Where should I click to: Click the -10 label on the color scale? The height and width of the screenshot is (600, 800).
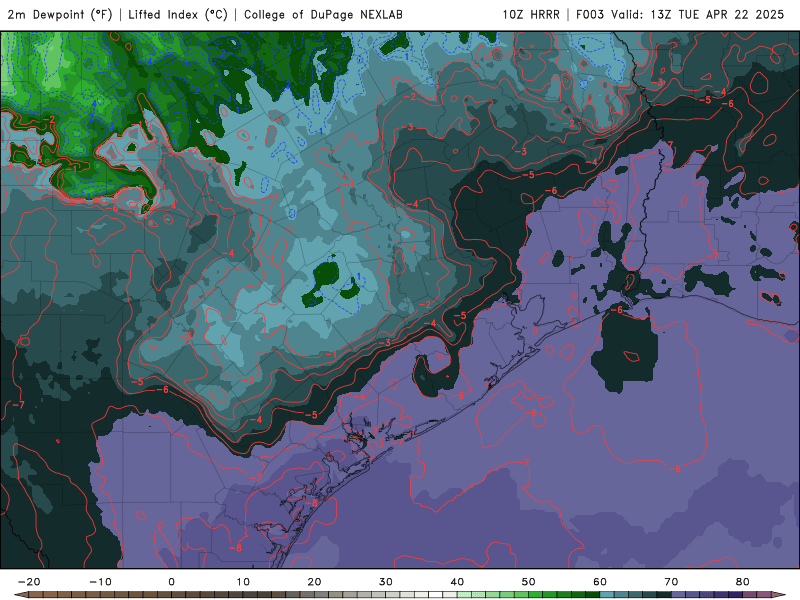(100, 582)
